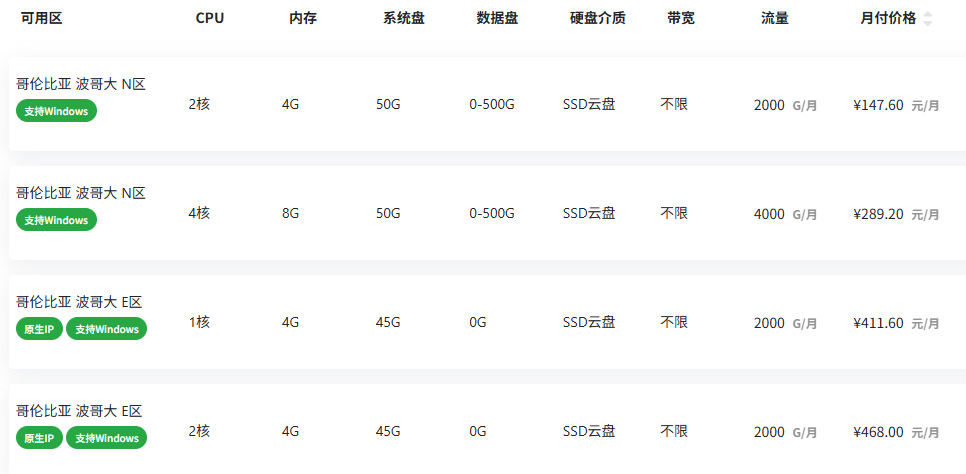The width and height of the screenshot is (966, 474).
Task: Click 支持Windows badge in the ¥468.00 row
Action: tap(106, 438)
